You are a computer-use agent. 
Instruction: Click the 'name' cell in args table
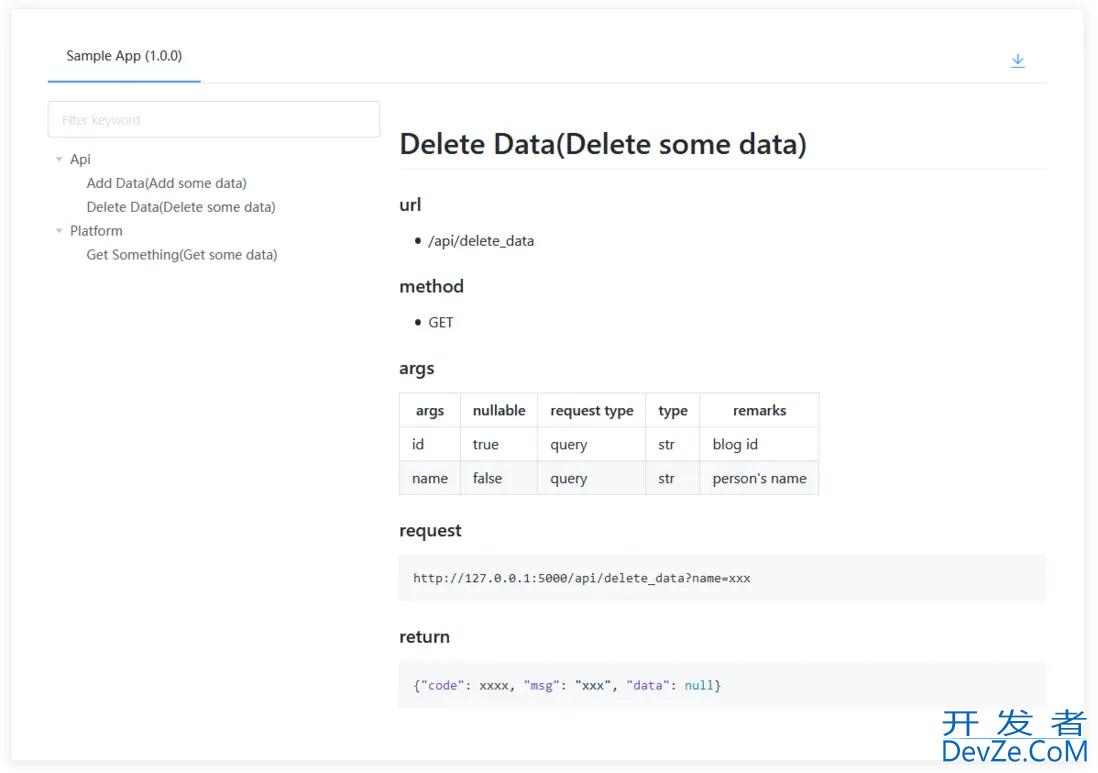point(430,478)
